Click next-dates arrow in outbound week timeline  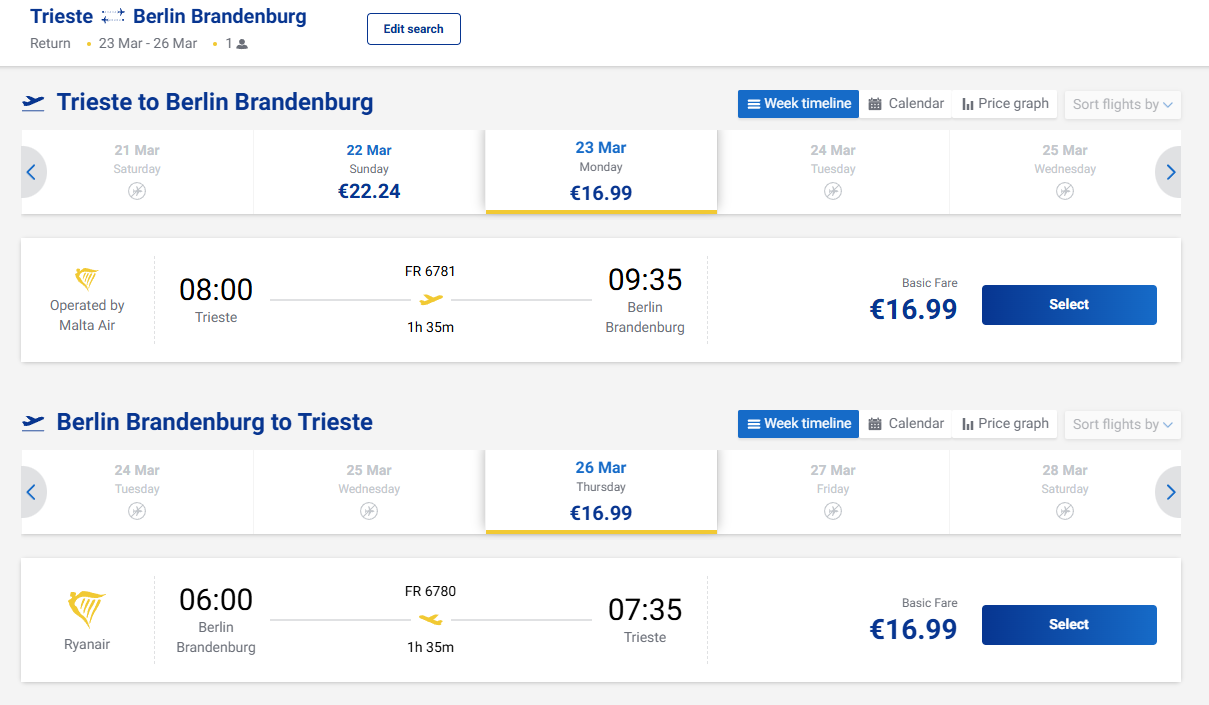coord(1170,172)
